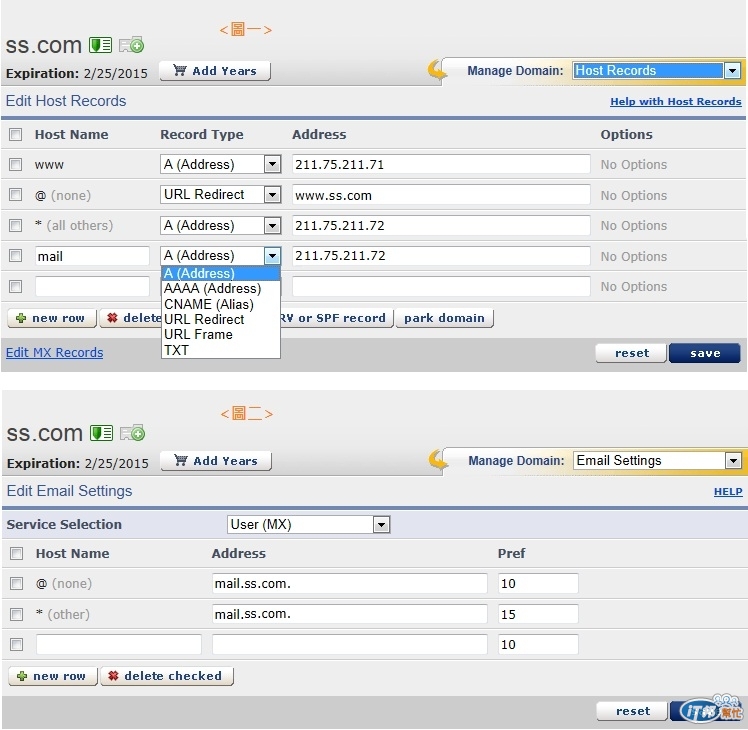Viewport: 748px width, 730px height.
Task: Click reset button in Host Records panel
Action: pyautogui.click(x=631, y=354)
